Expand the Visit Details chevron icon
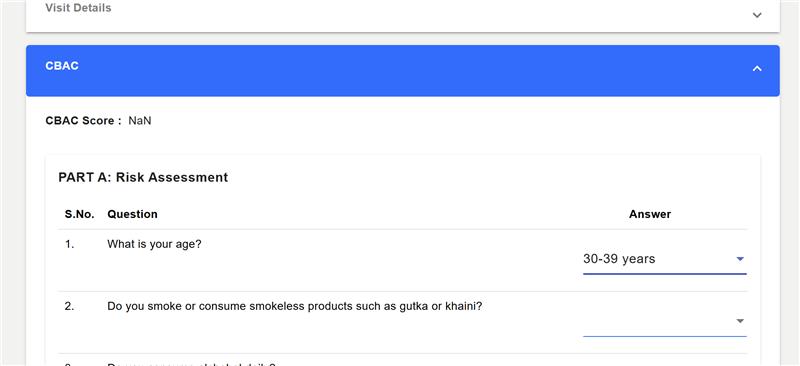This screenshot has height=366, width=800. click(757, 15)
